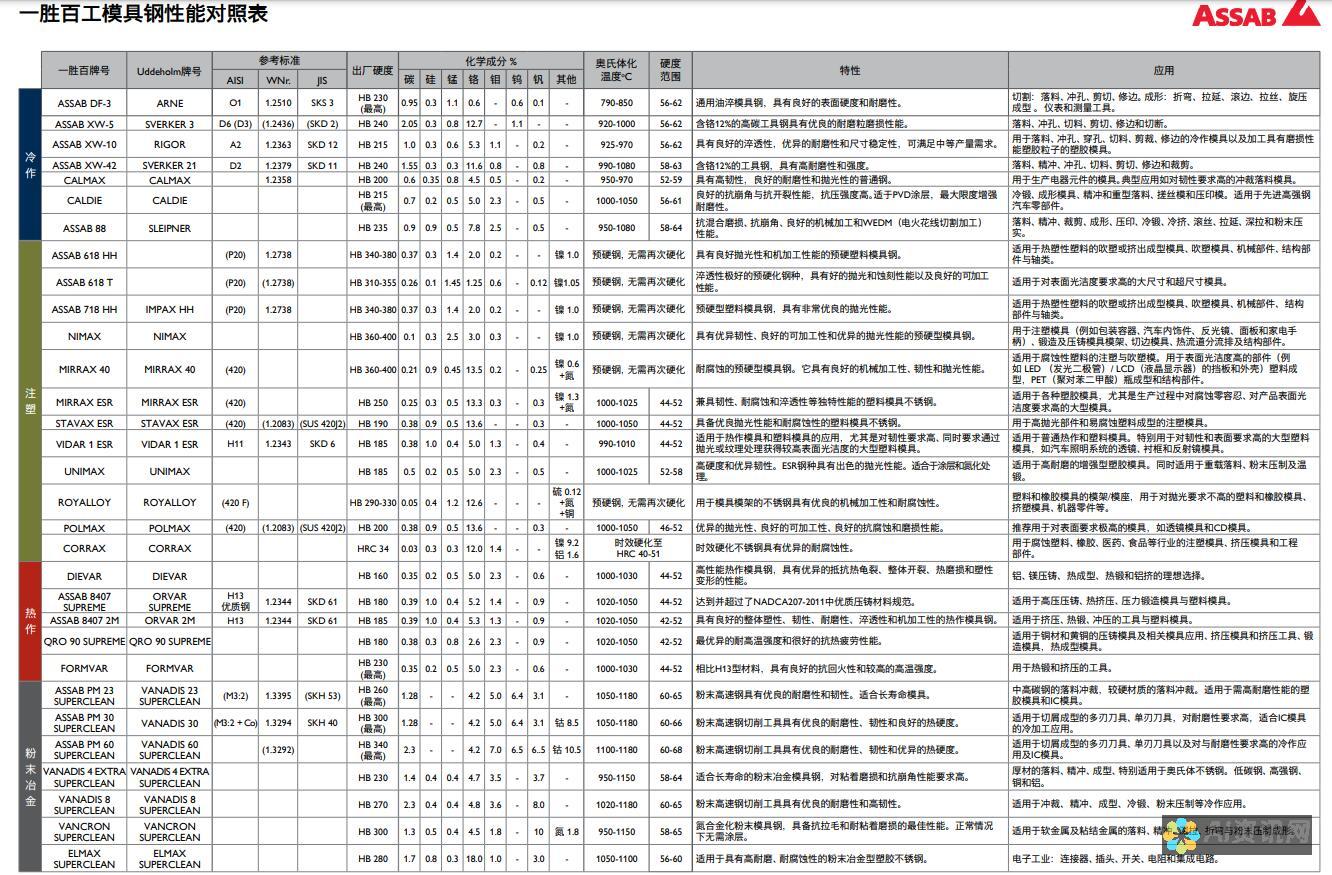Select the VANADIS 60 SUPERCLEAN cell
This screenshot has height=875, width=1332.
169,749
